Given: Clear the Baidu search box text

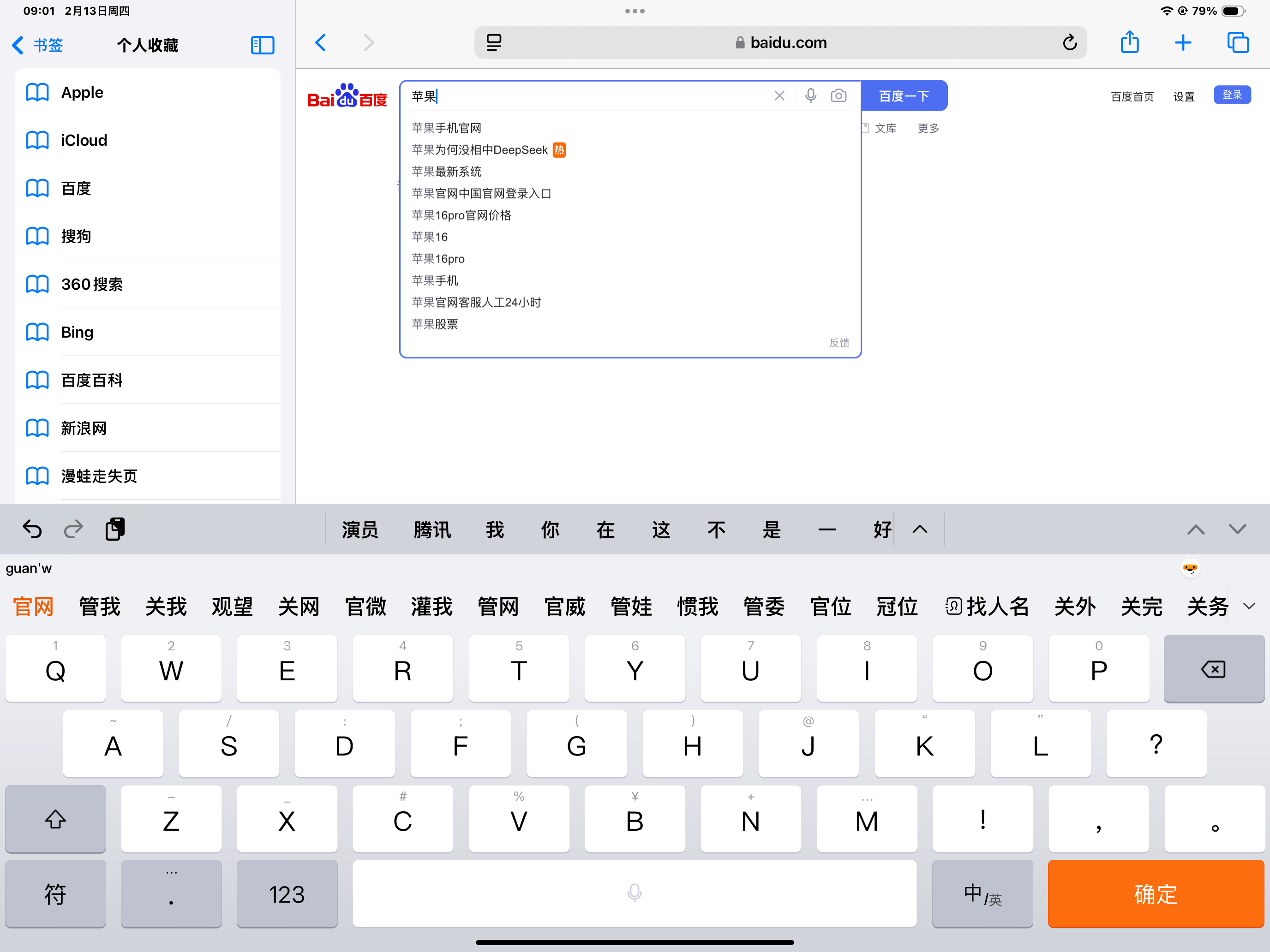Looking at the screenshot, I should tap(779, 96).
